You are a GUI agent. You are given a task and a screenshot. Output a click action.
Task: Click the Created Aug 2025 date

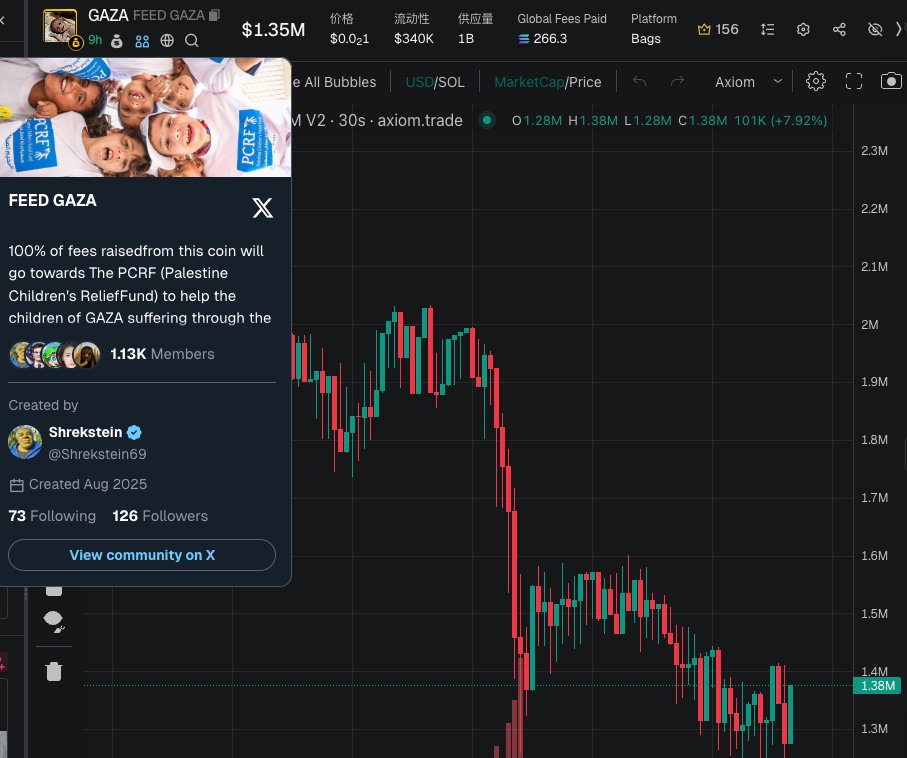coord(88,484)
